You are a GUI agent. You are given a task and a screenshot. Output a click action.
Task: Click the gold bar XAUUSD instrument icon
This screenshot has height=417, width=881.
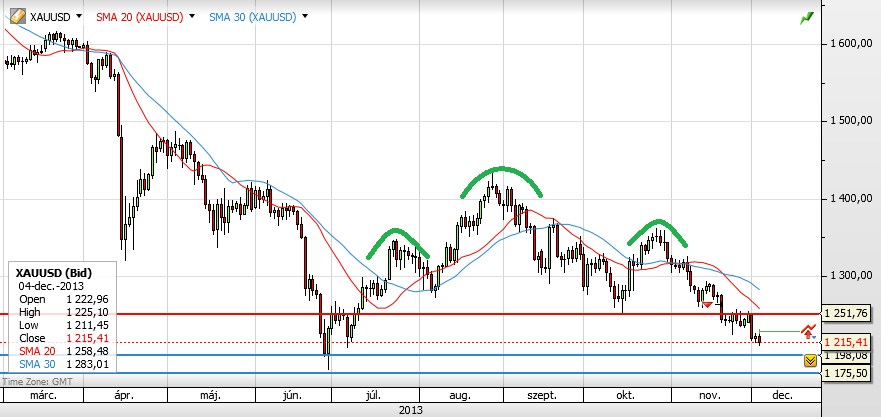tap(17, 16)
